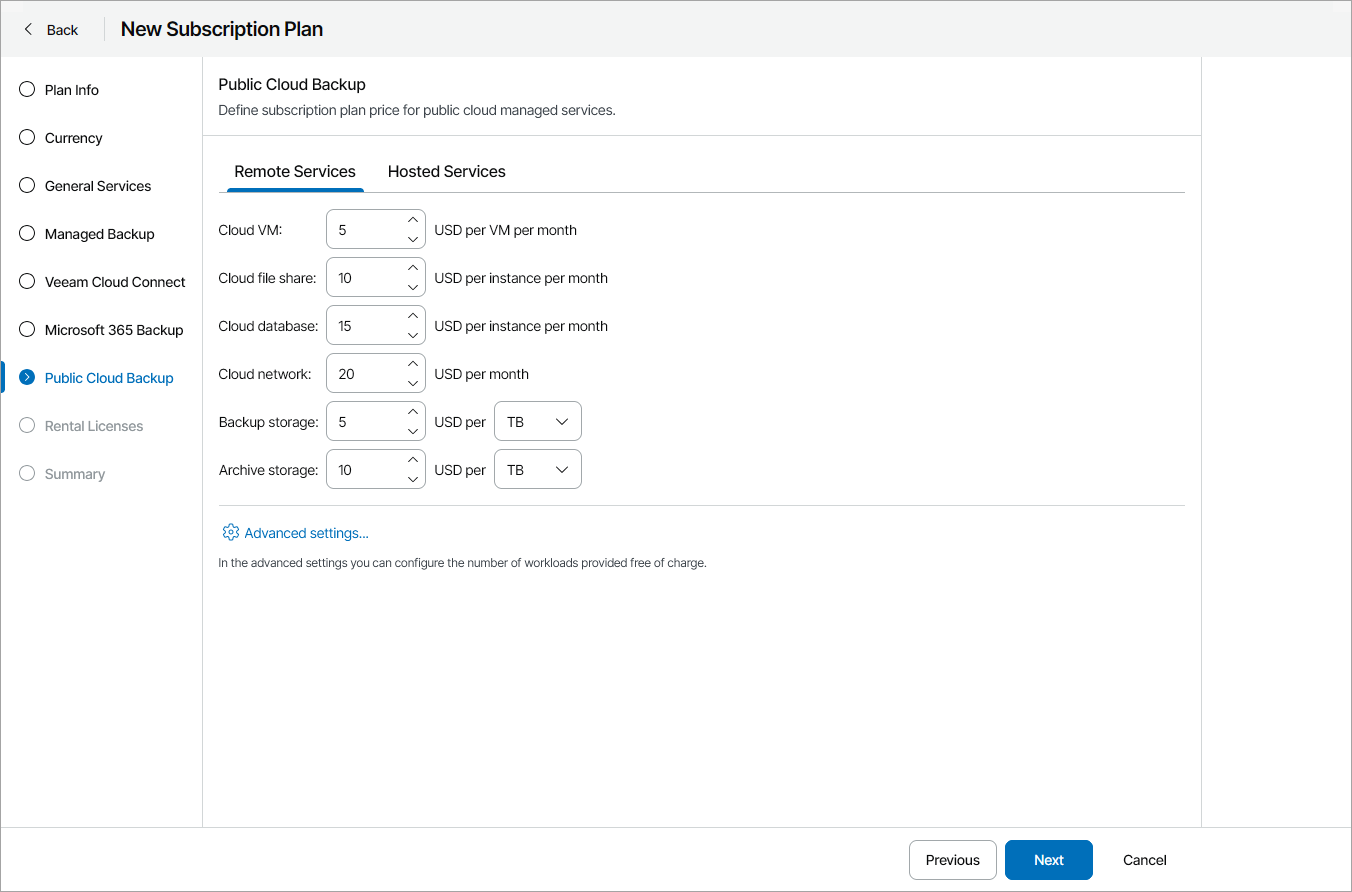Click the Previous button
Screen dimensions: 1352x892
(x=952, y=860)
